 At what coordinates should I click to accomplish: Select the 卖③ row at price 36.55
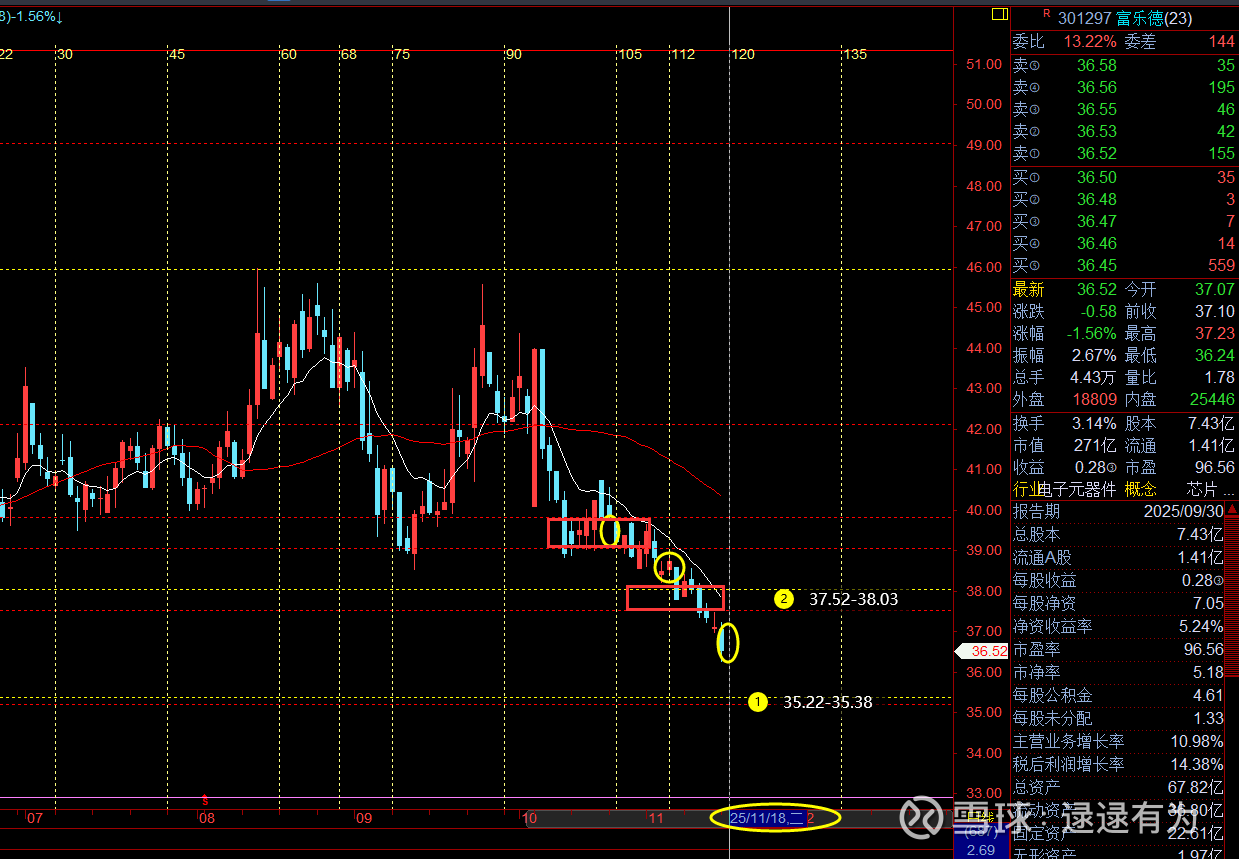coord(1124,109)
